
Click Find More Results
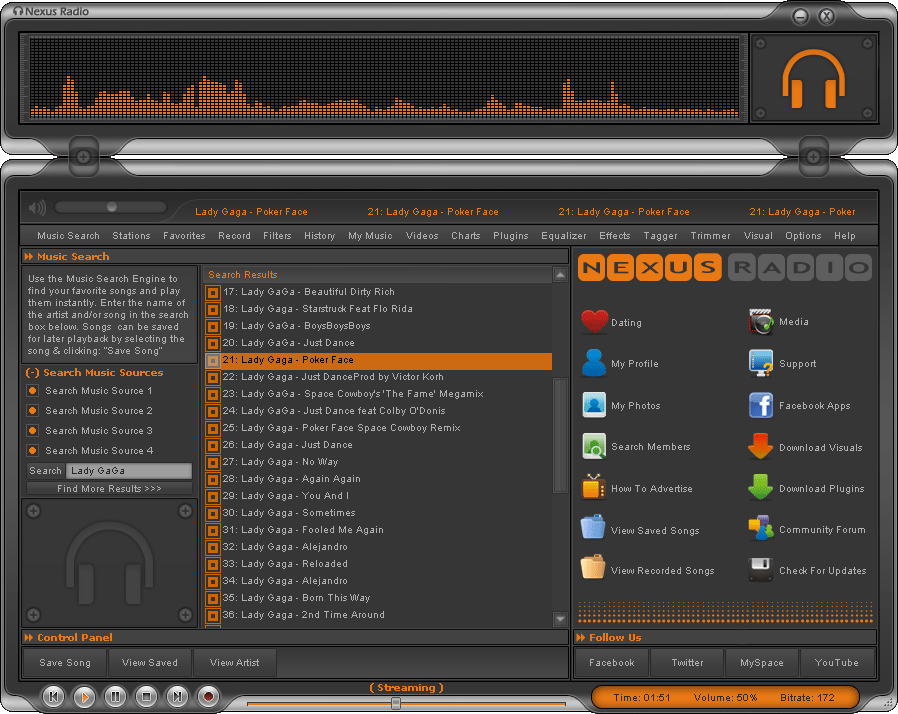pos(110,488)
